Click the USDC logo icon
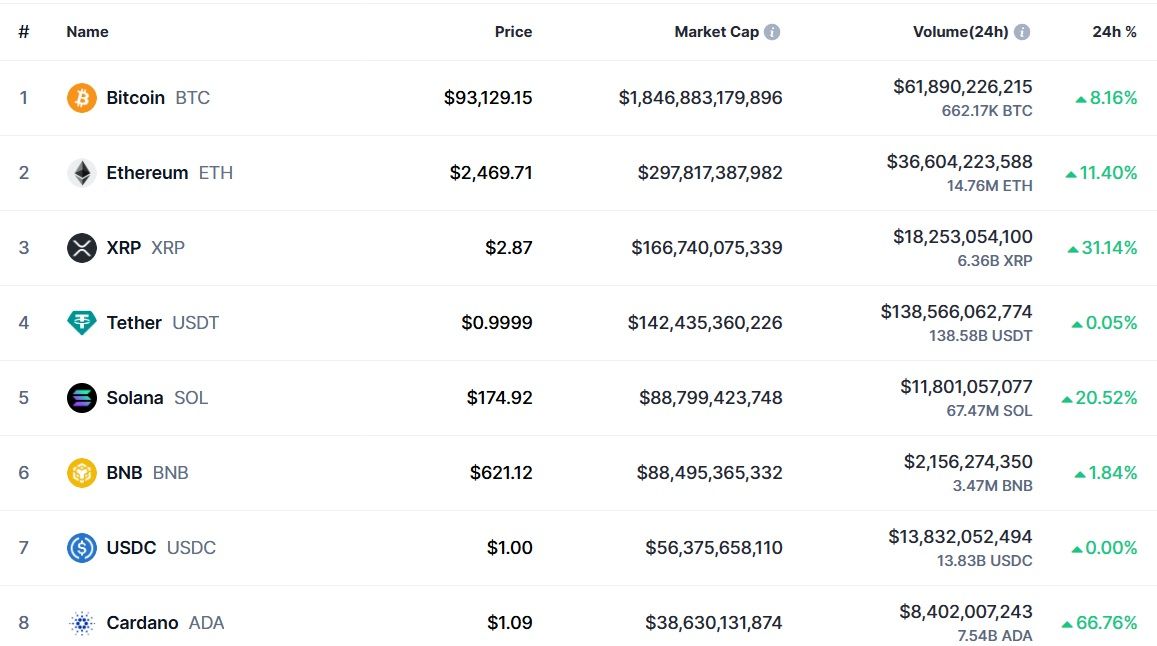The height and width of the screenshot is (646, 1157). coord(81,548)
